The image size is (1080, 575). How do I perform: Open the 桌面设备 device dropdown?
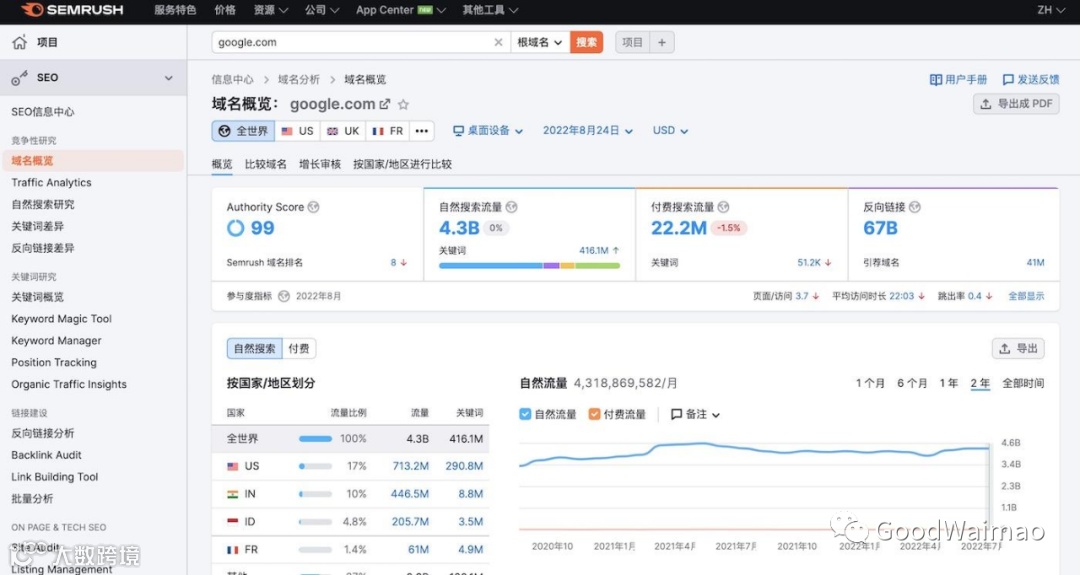coord(488,131)
